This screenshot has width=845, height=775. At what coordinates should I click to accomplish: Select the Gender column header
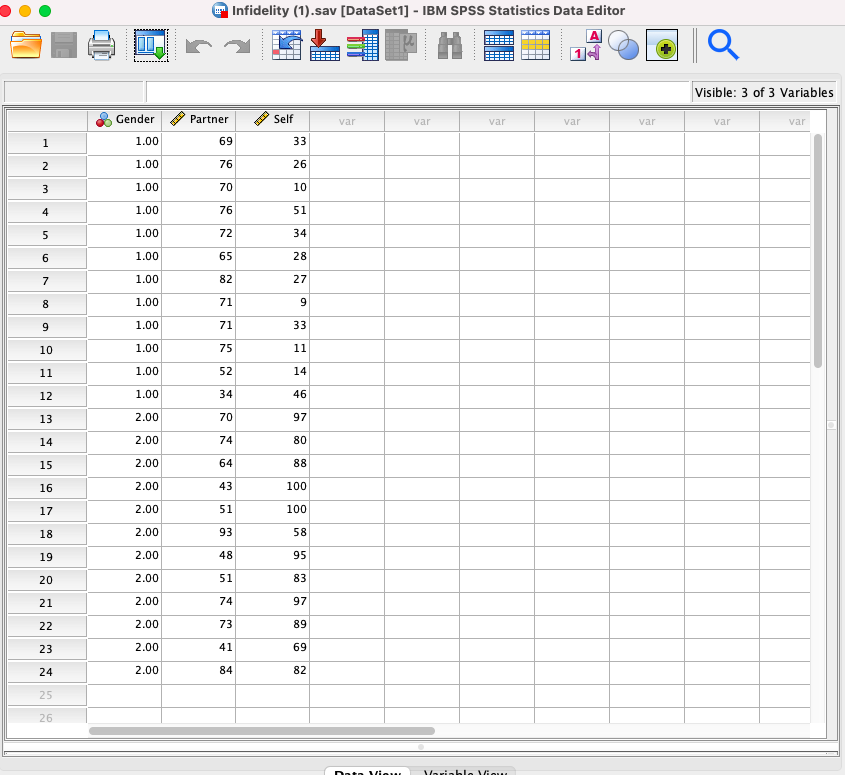[124, 120]
